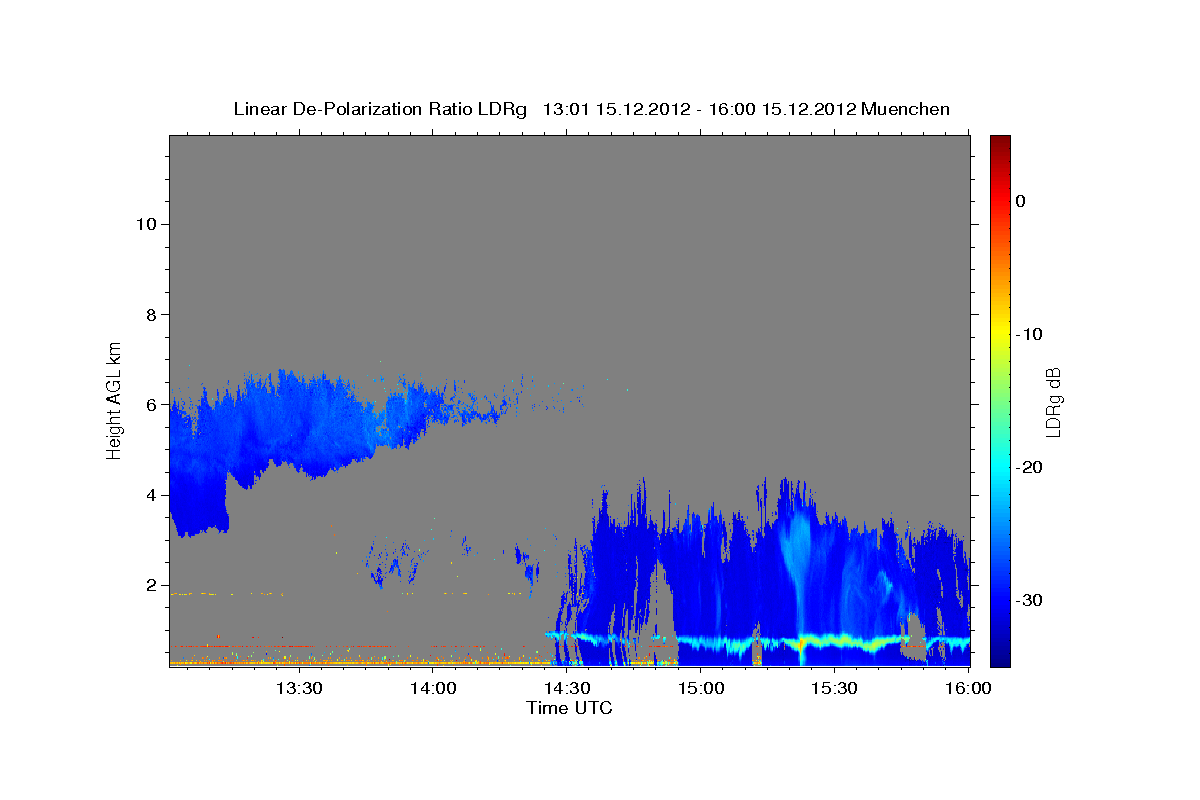Click the height tick label 4

[x=150, y=495]
